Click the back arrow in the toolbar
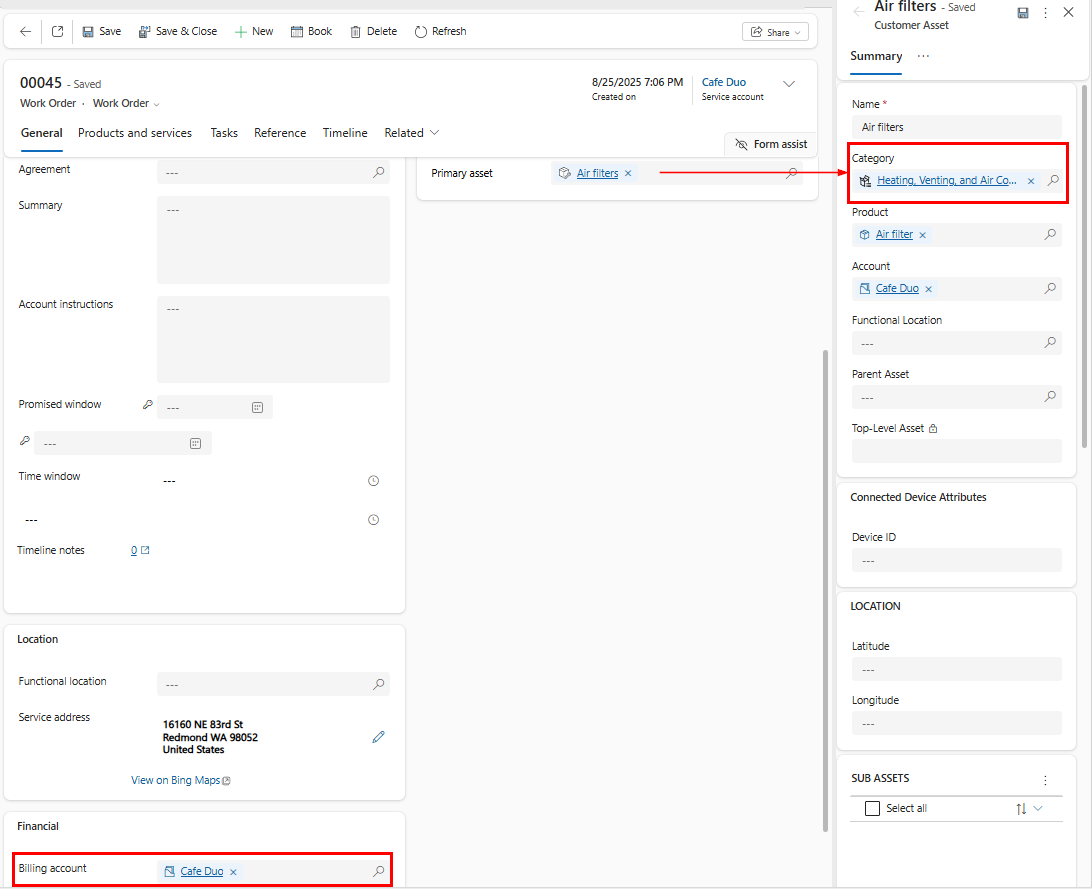1092x889 pixels. coord(25,31)
